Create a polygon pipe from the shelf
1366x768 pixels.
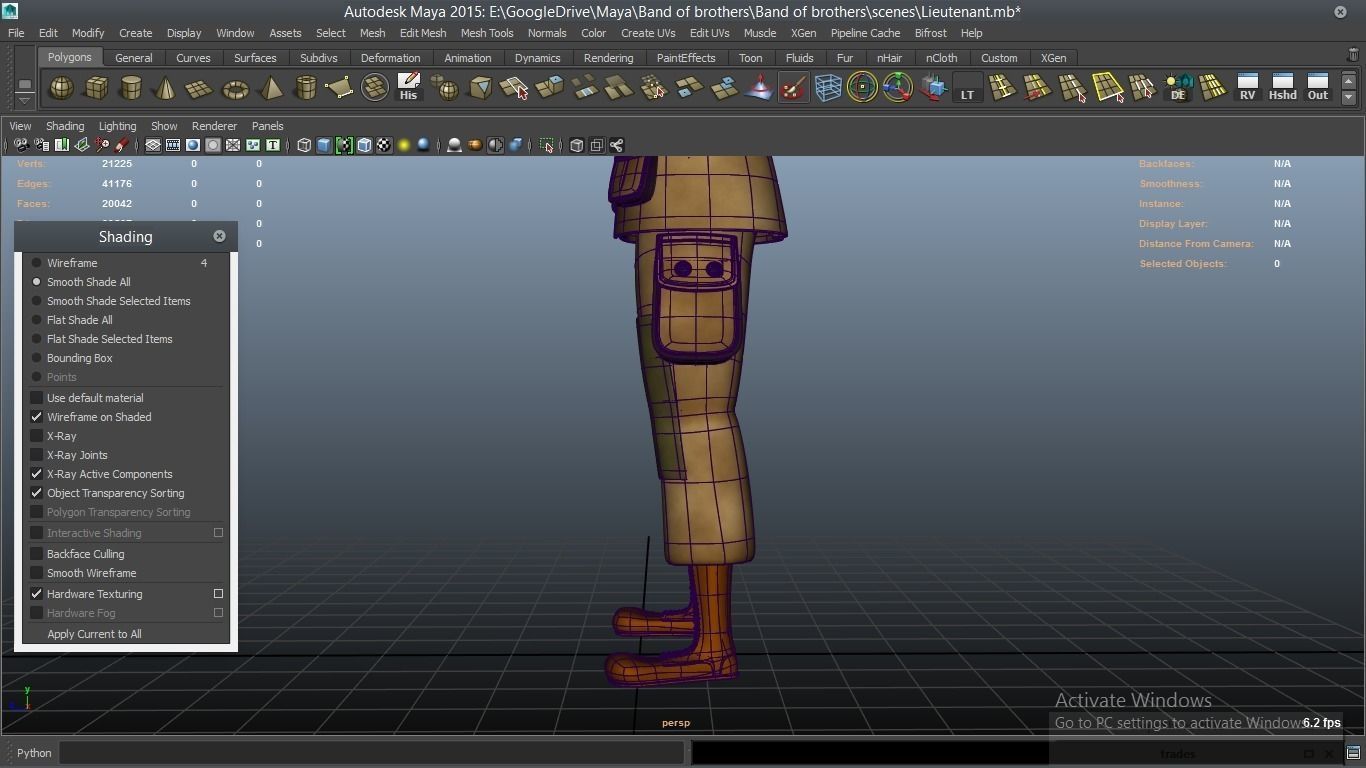[x=305, y=88]
